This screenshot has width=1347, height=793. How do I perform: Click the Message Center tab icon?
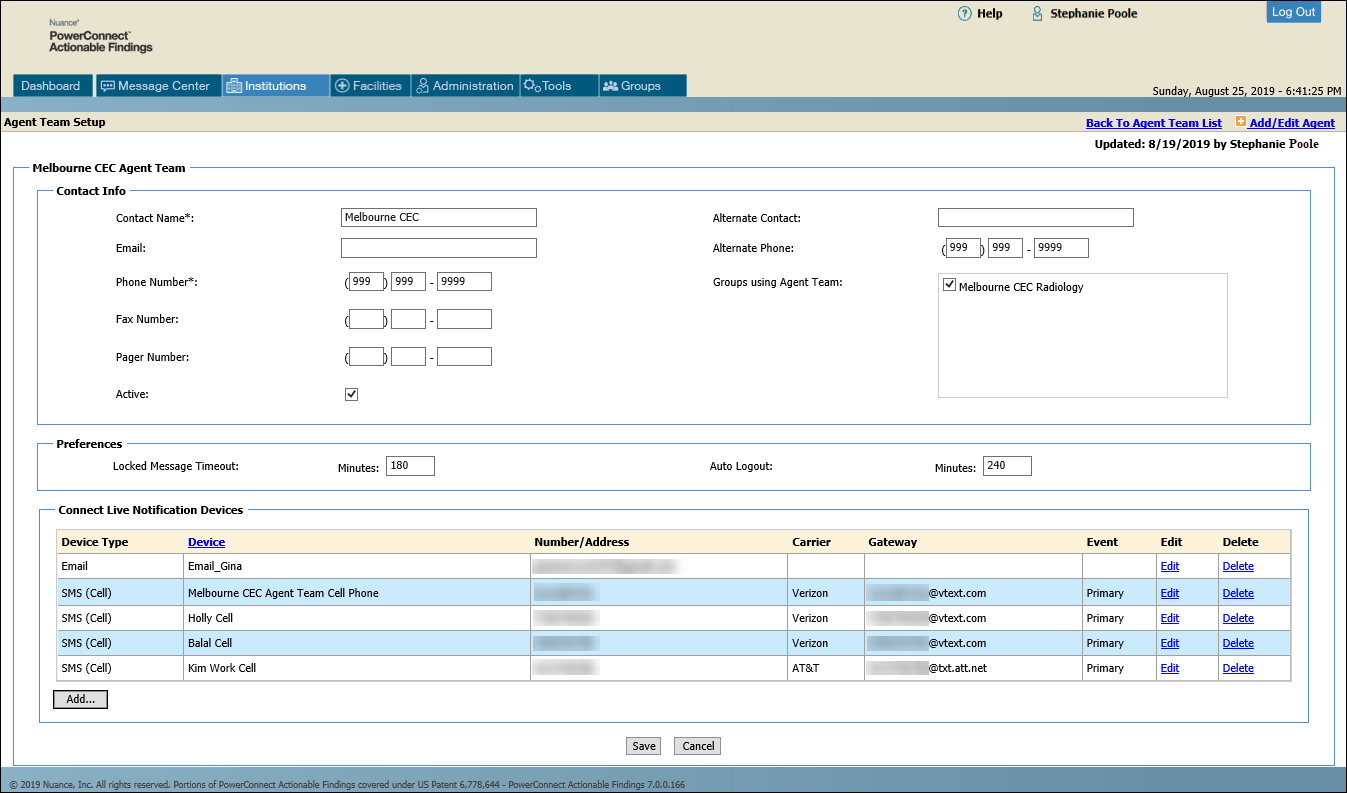click(x=107, y=86)
